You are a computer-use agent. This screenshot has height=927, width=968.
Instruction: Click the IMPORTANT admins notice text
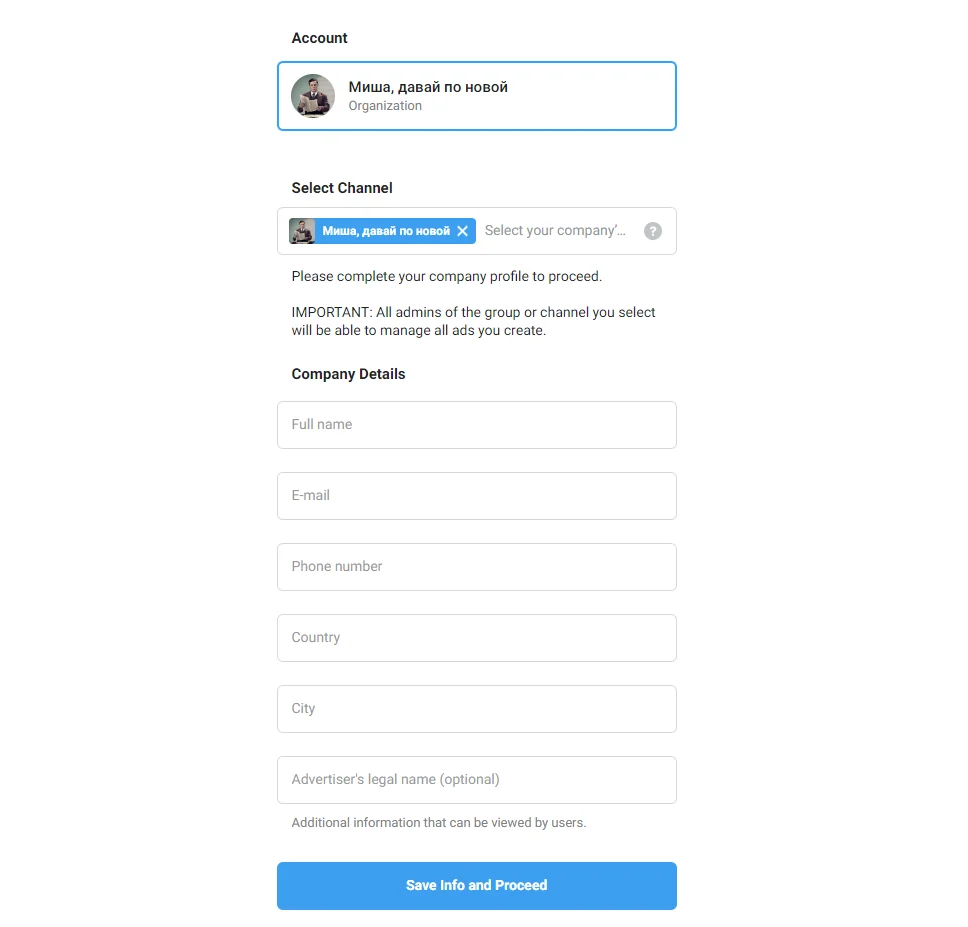click(x=473, y=321)
